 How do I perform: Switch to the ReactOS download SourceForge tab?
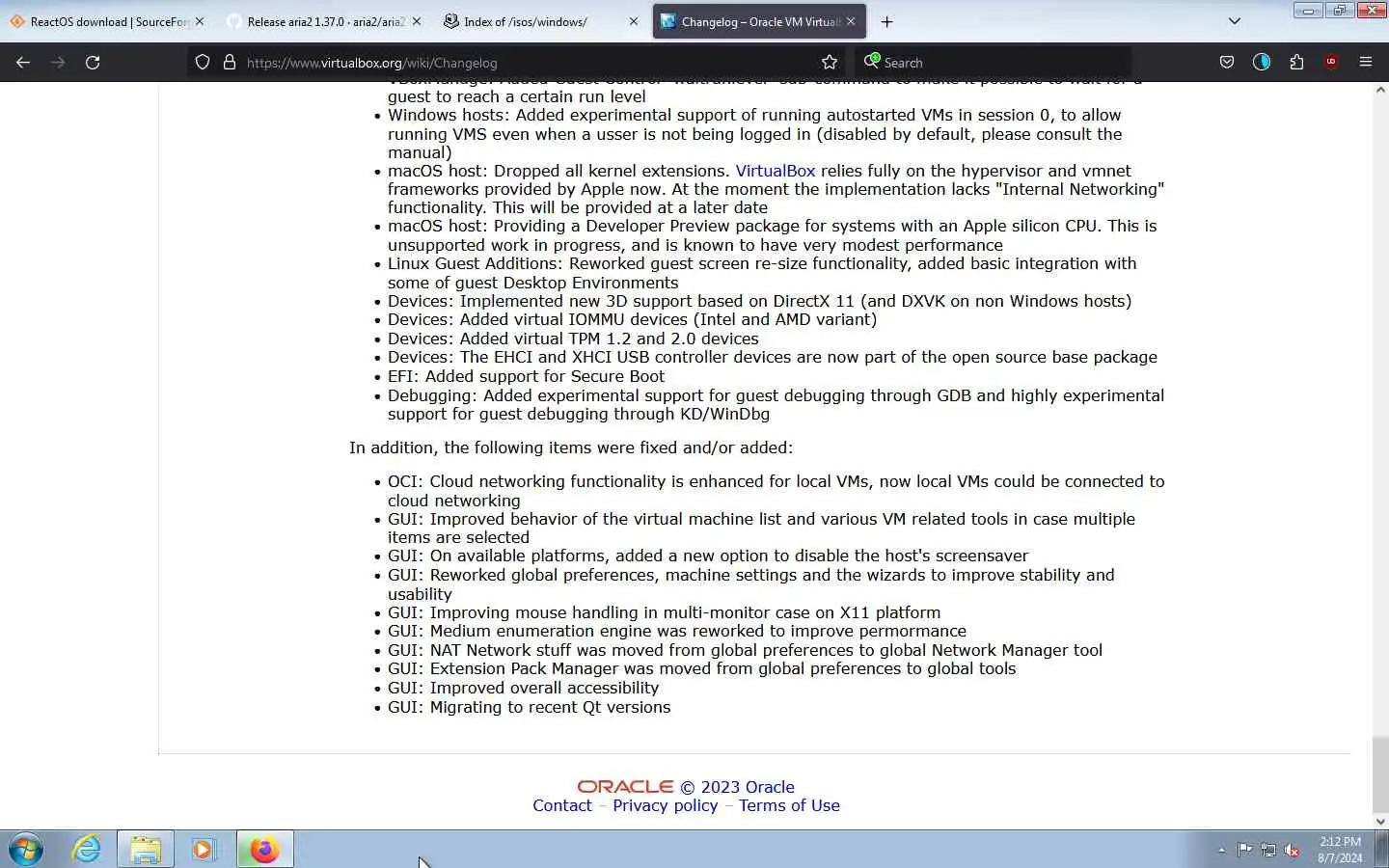pos(107,21)
